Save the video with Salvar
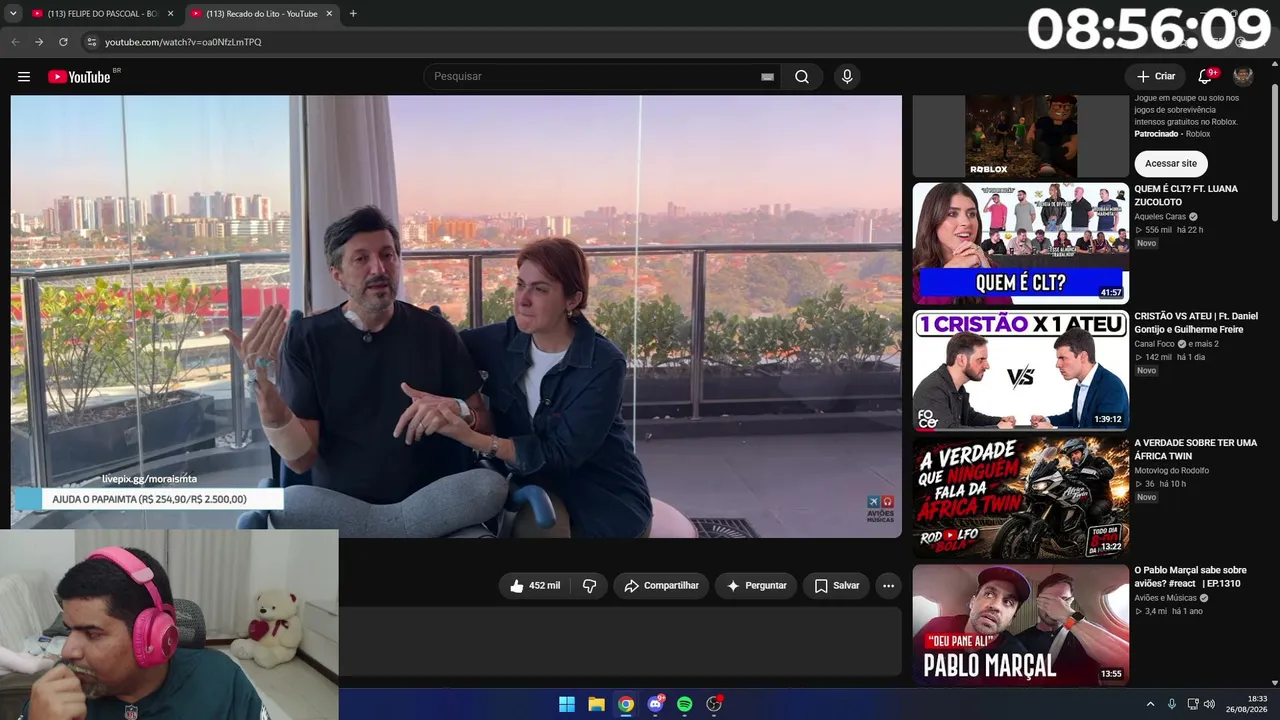The width and height of the screenshot is (1280, 720). click(836, 586)
